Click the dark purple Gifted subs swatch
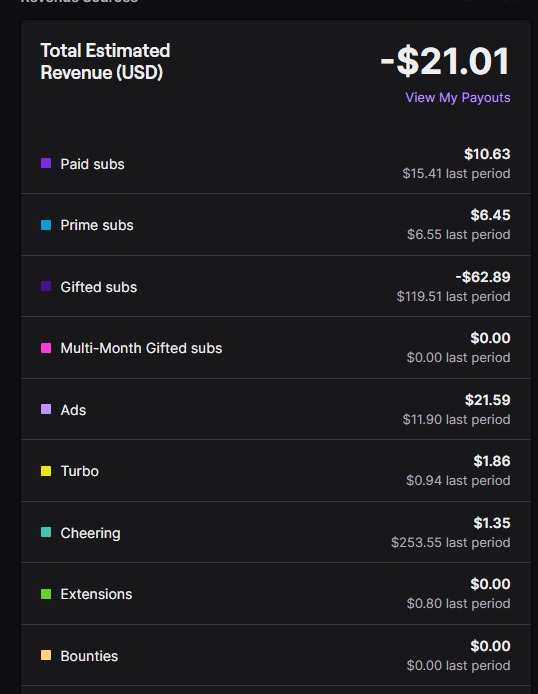 pyautogui.click(x=46, y=286)
